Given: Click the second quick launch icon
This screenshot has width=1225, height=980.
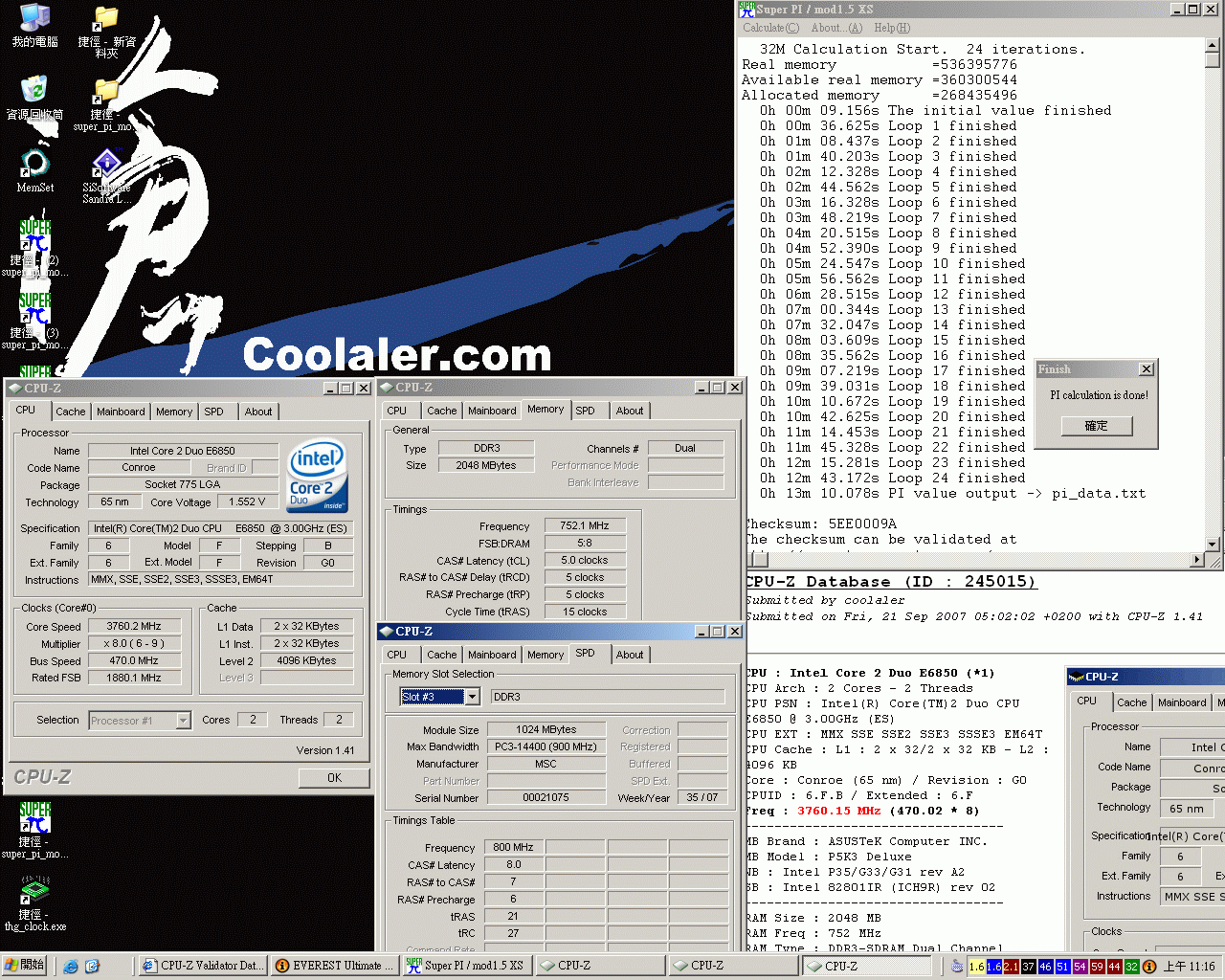Looking at the screenshot, I should click(x=92, y=966).
